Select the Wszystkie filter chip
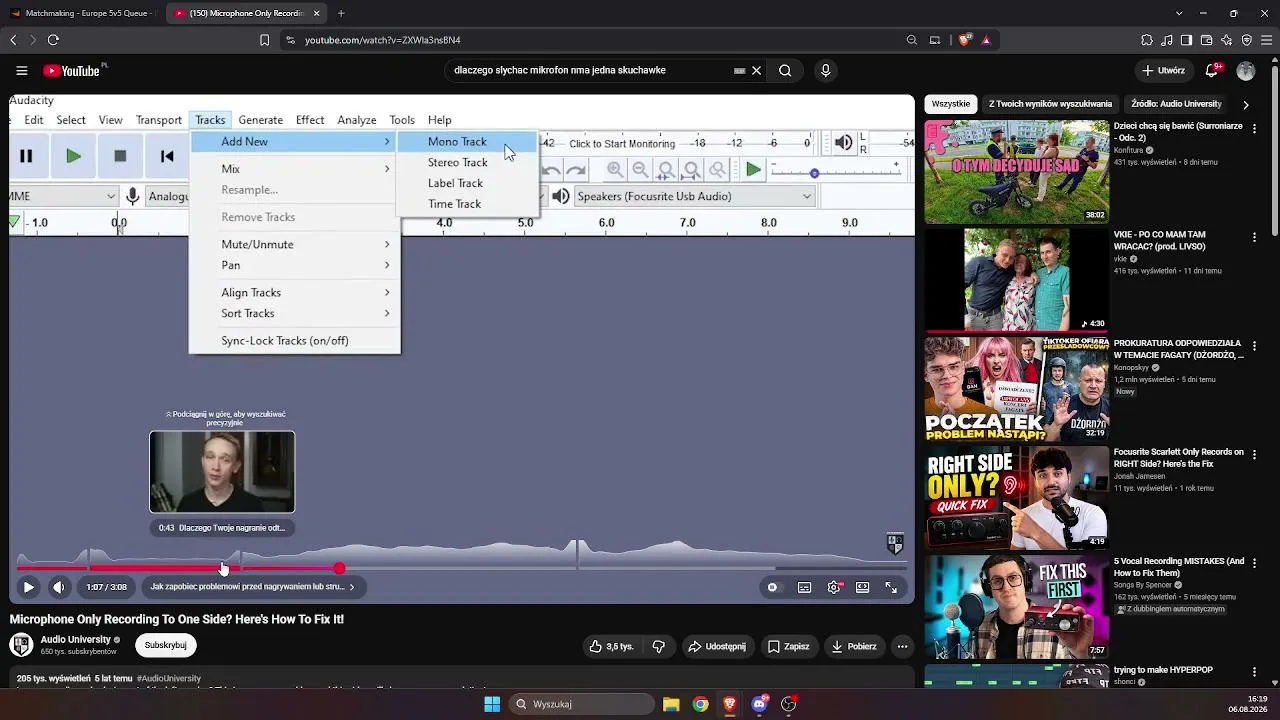Image resolution: width=1280 pixels, height=720 pixels. click(950, 104)
